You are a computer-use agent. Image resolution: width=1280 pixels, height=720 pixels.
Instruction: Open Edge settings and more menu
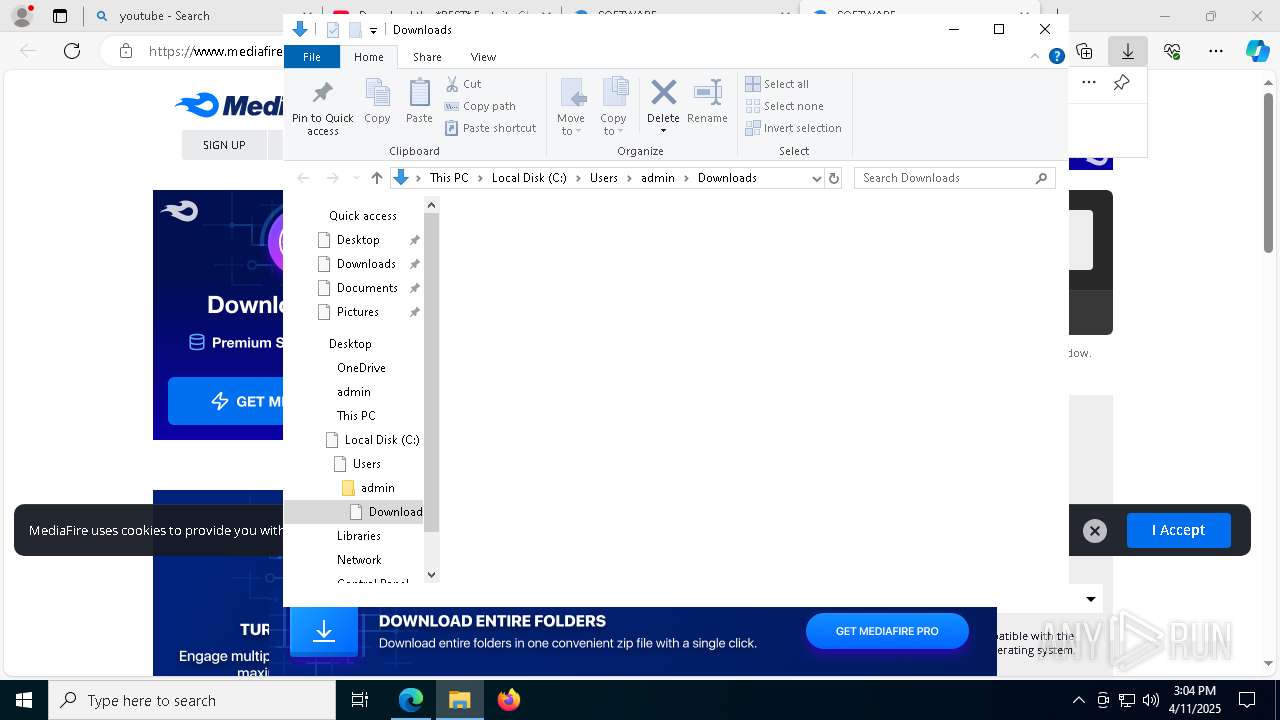pos(1215,51)
